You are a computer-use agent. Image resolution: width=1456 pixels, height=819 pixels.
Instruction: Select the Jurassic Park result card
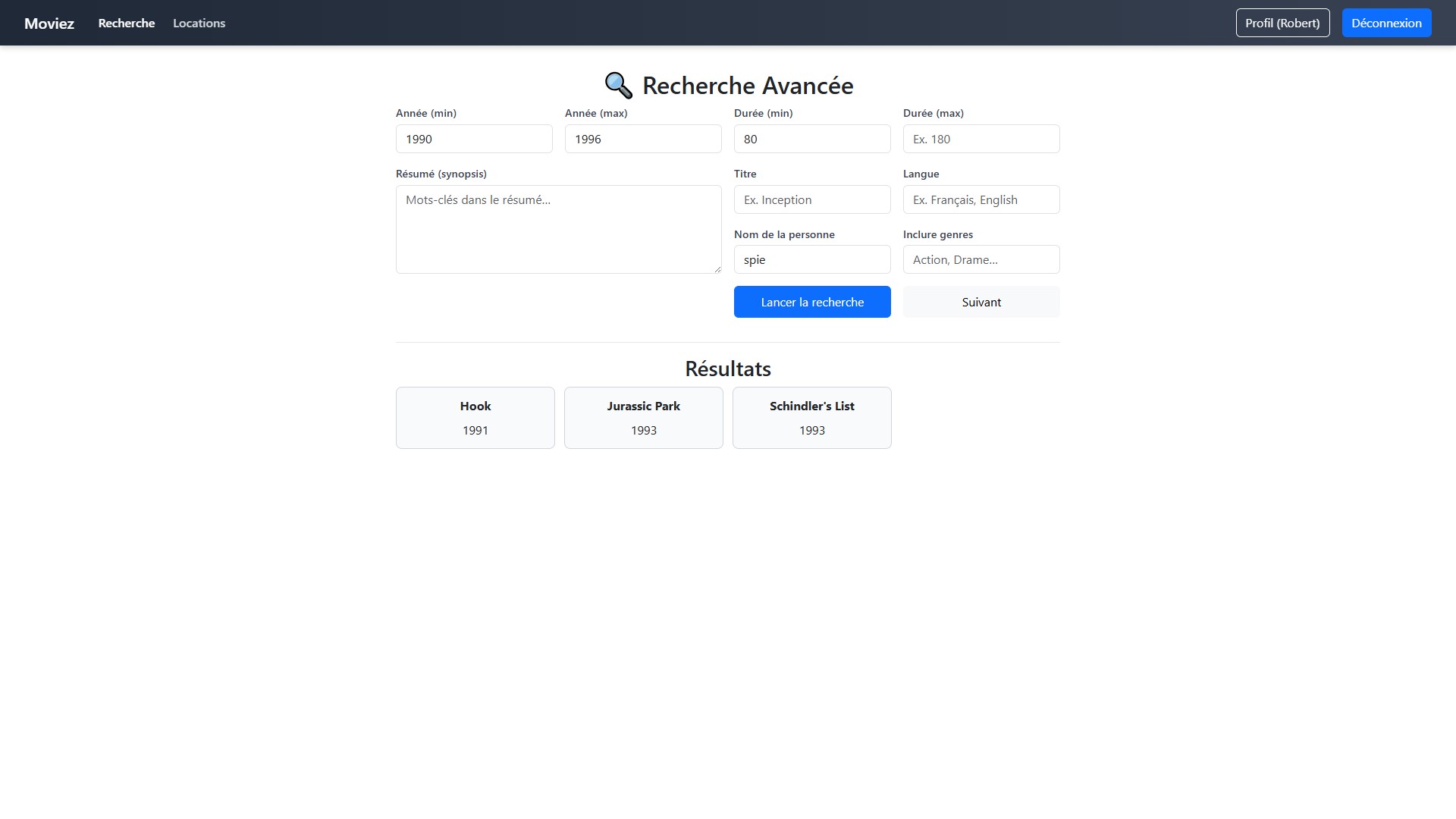644,418
